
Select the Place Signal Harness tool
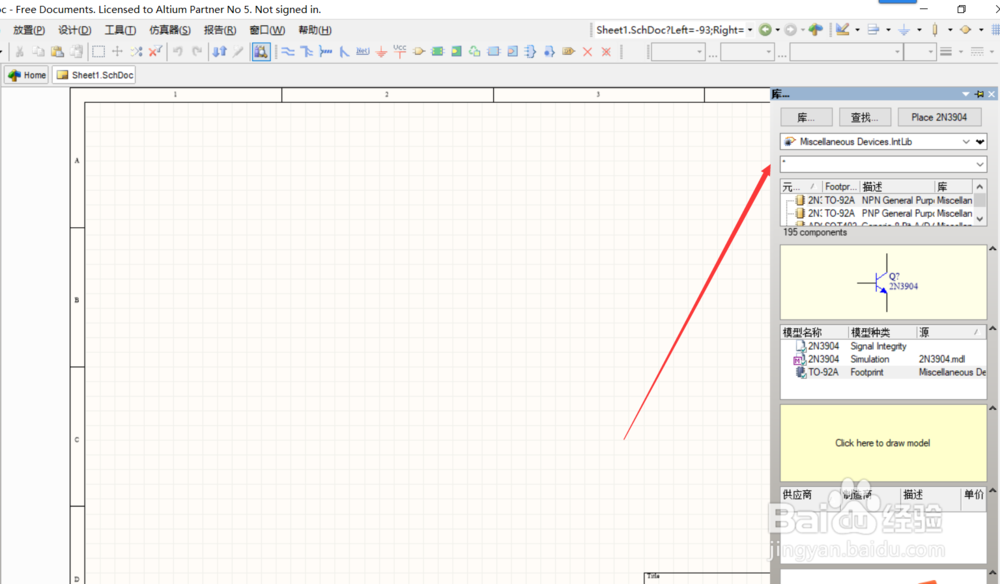coord(325,52)
